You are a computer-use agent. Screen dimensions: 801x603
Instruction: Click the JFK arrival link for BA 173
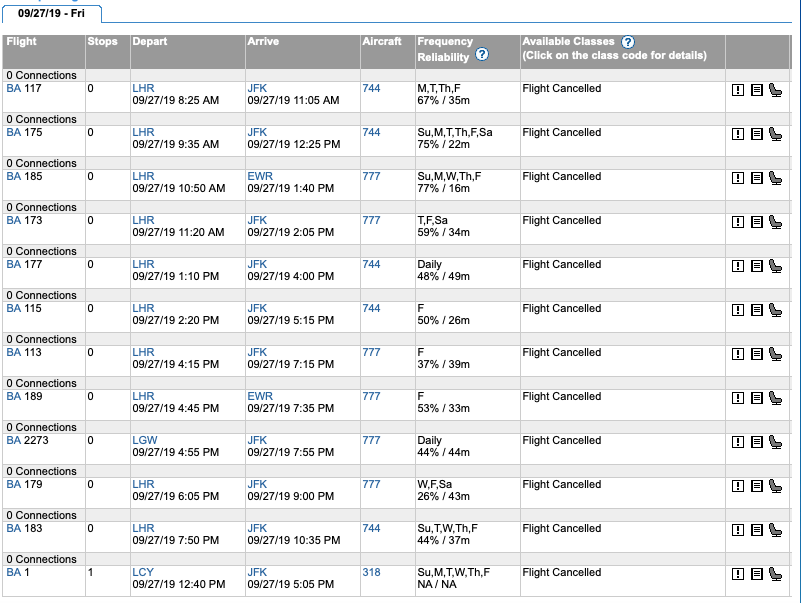(x=257, y=220)
